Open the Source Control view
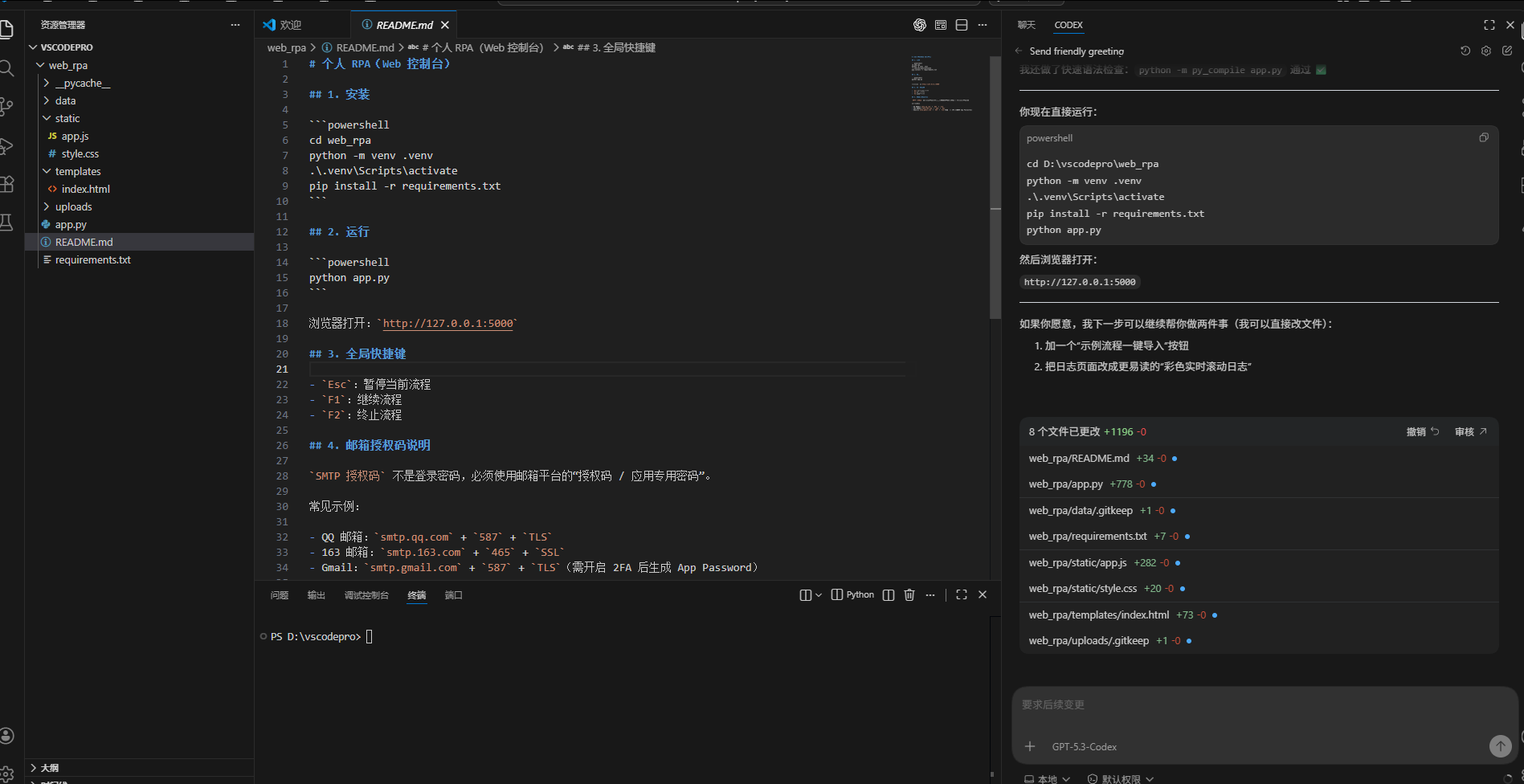Screen dimensions: 1524x784 6,107
